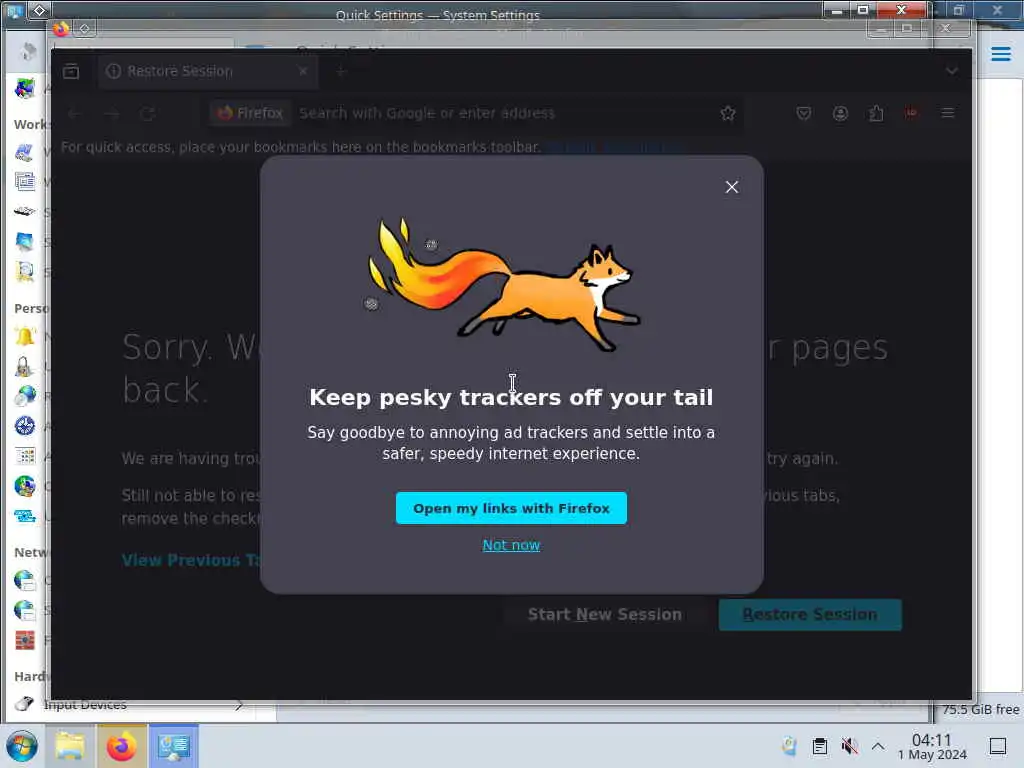The width and height of the screenshot is (1024, 768).
Task: Open the Firefox hamburger application menu
Action: pyautogui.click(x=948, y=114)
